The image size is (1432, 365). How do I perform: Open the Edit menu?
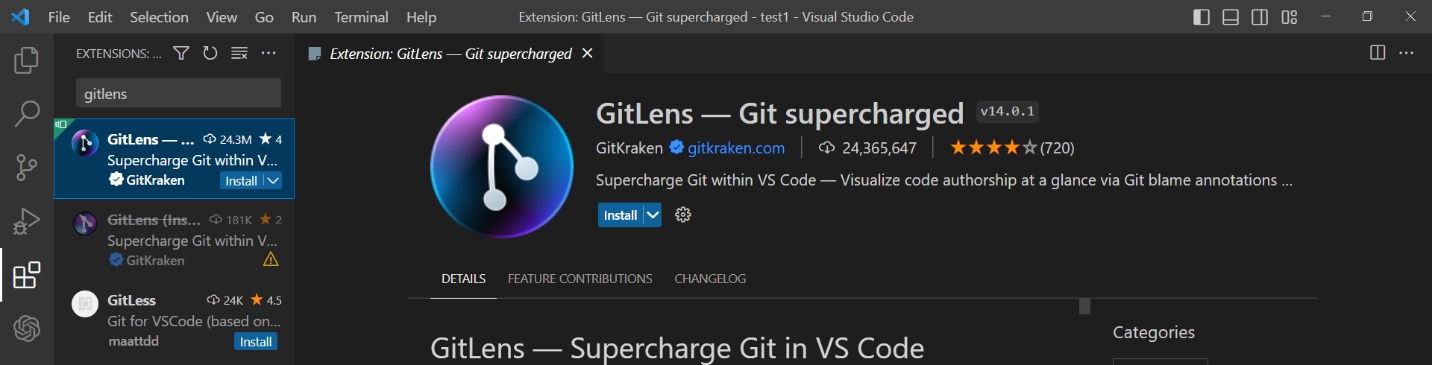pos(100,17)
